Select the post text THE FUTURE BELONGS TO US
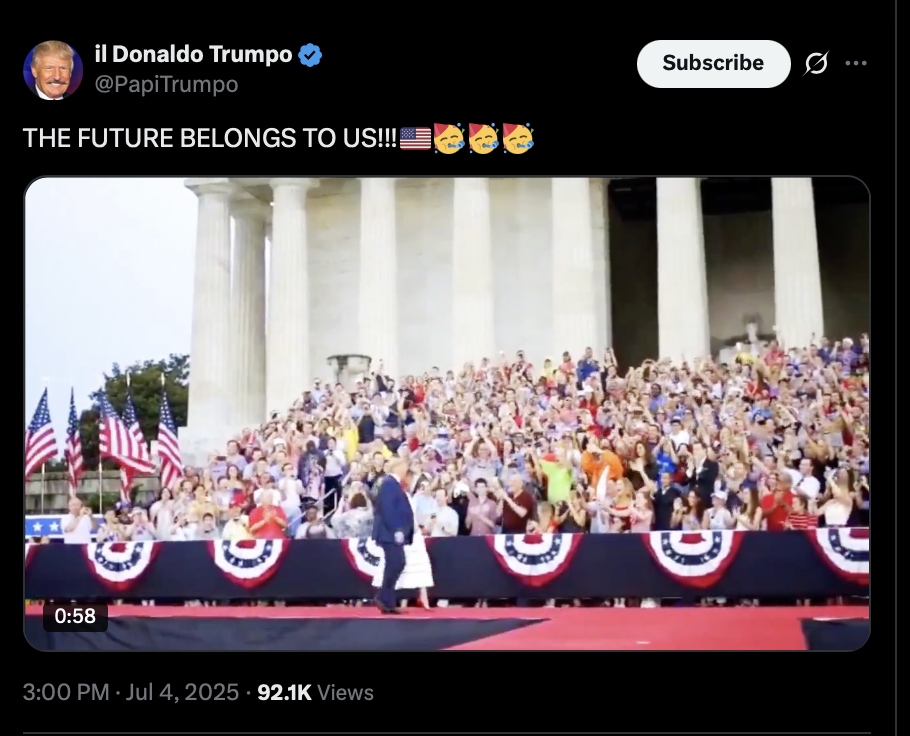 pos(210,138)
